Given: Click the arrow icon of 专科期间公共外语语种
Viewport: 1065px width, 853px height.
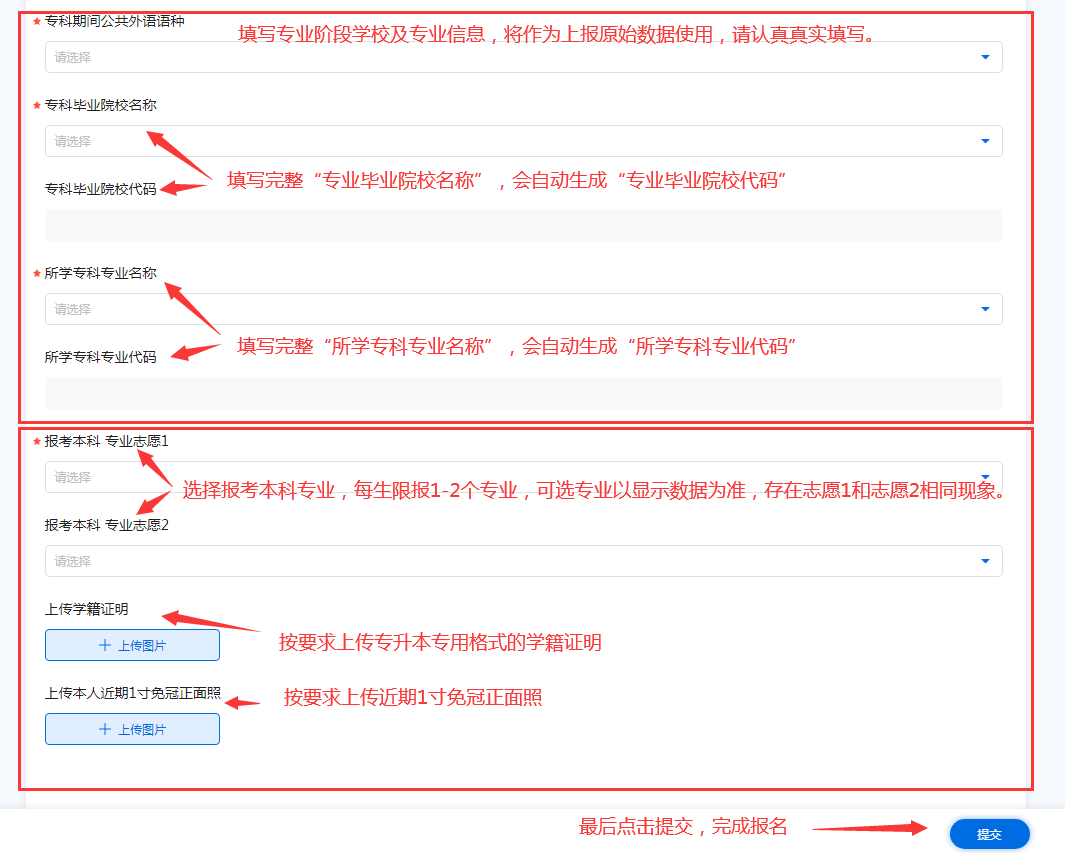Looking at the screenshot, I should 985,57.
